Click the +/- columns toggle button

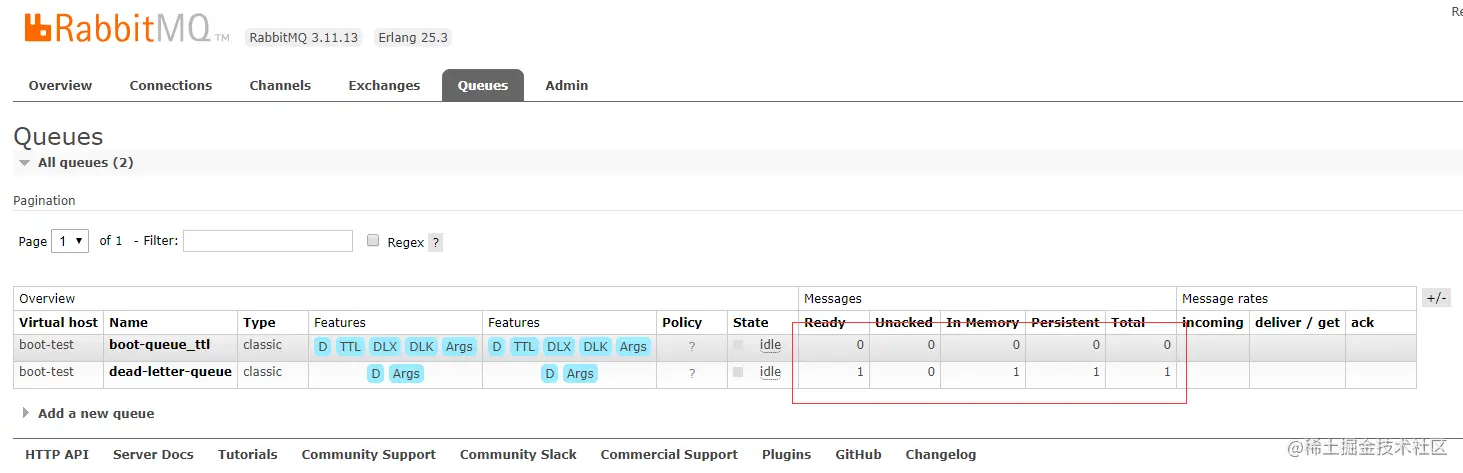click(1436, 298)
